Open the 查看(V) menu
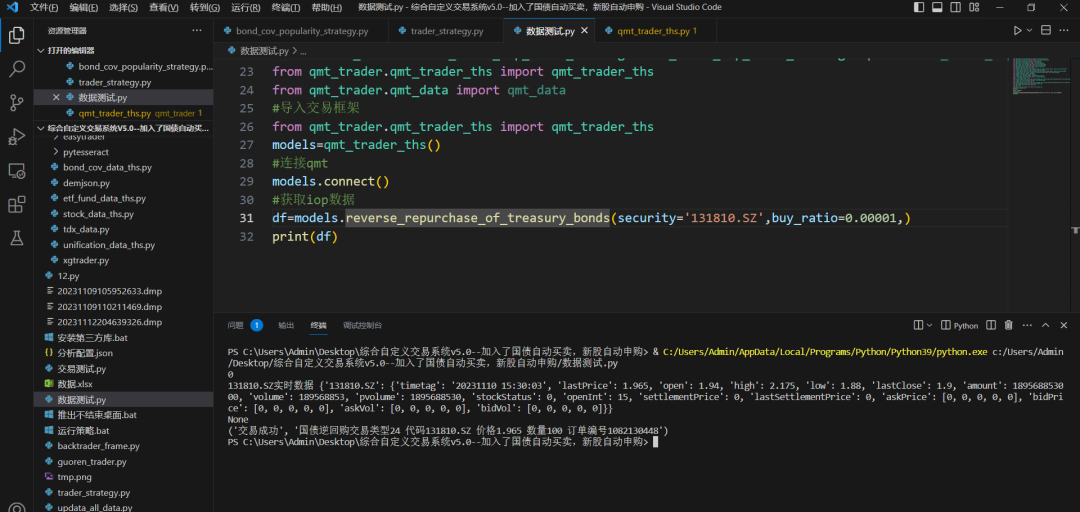This screenshot has height=512, width=1080. pyautogui.click(x=164, y=8)
